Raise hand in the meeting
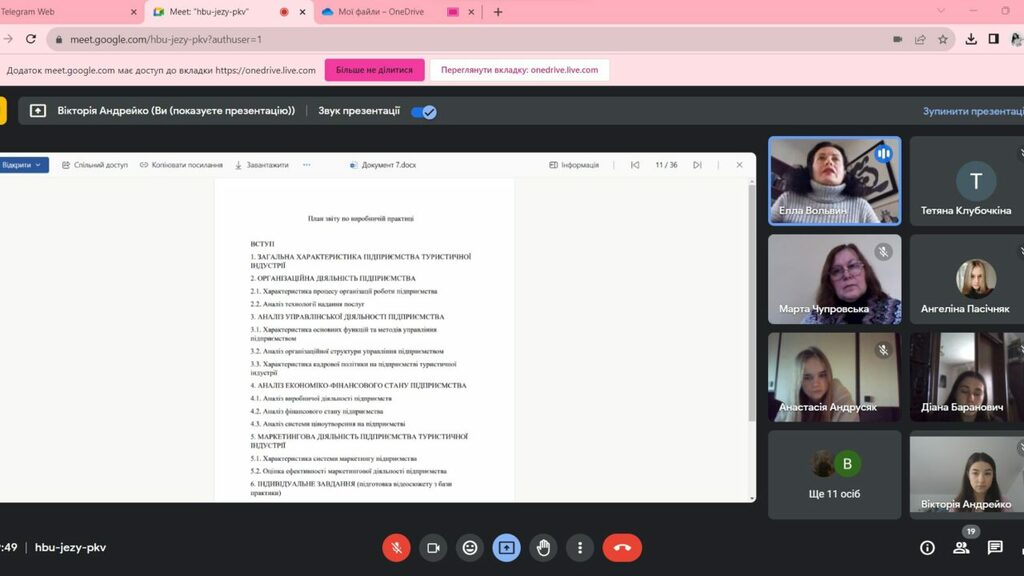Screen dimensions: 1024x576 click(544, 548)
